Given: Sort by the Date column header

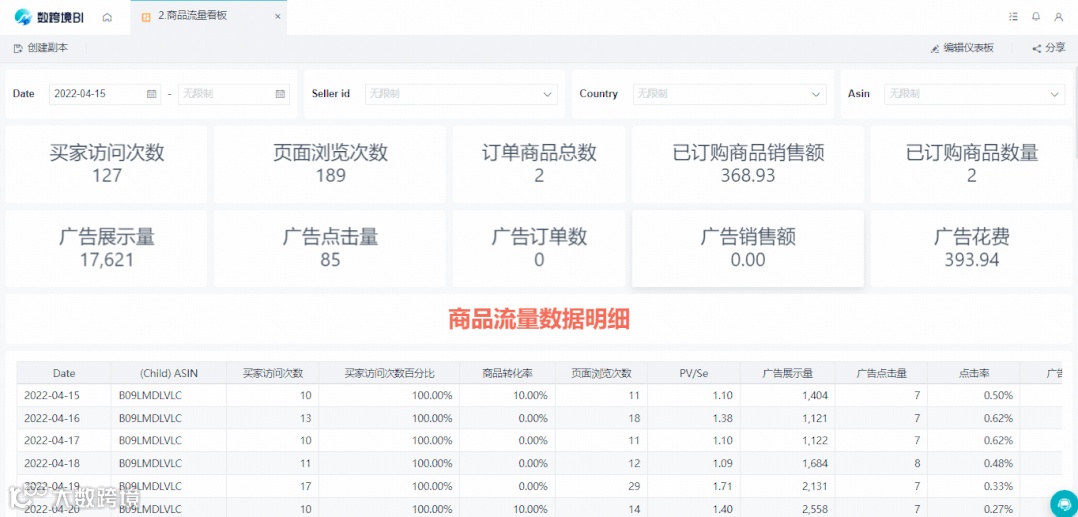Looking at the screenshot, I should pyautogui.click(x=64, y=373).
